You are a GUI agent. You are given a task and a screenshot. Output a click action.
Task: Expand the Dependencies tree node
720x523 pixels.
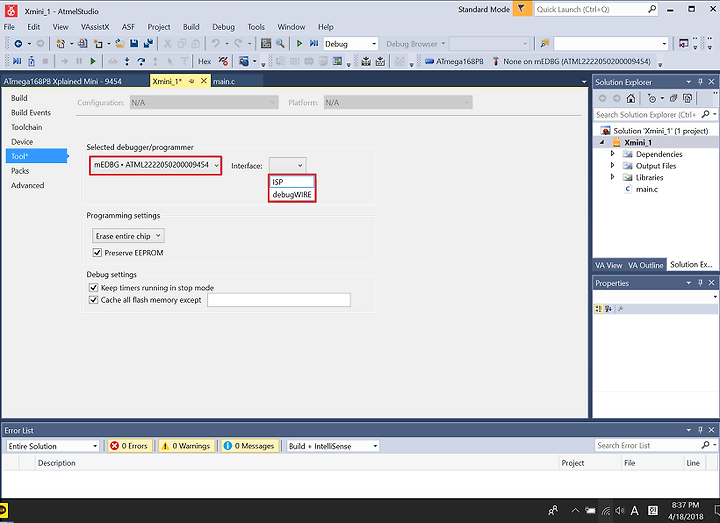[x=613, y=153]
